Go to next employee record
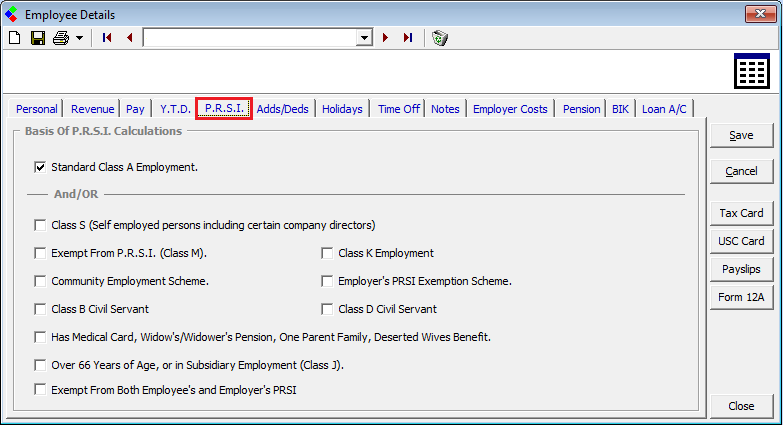The height and width of the screenshot is (425, 783). click(x=386, y=38)
